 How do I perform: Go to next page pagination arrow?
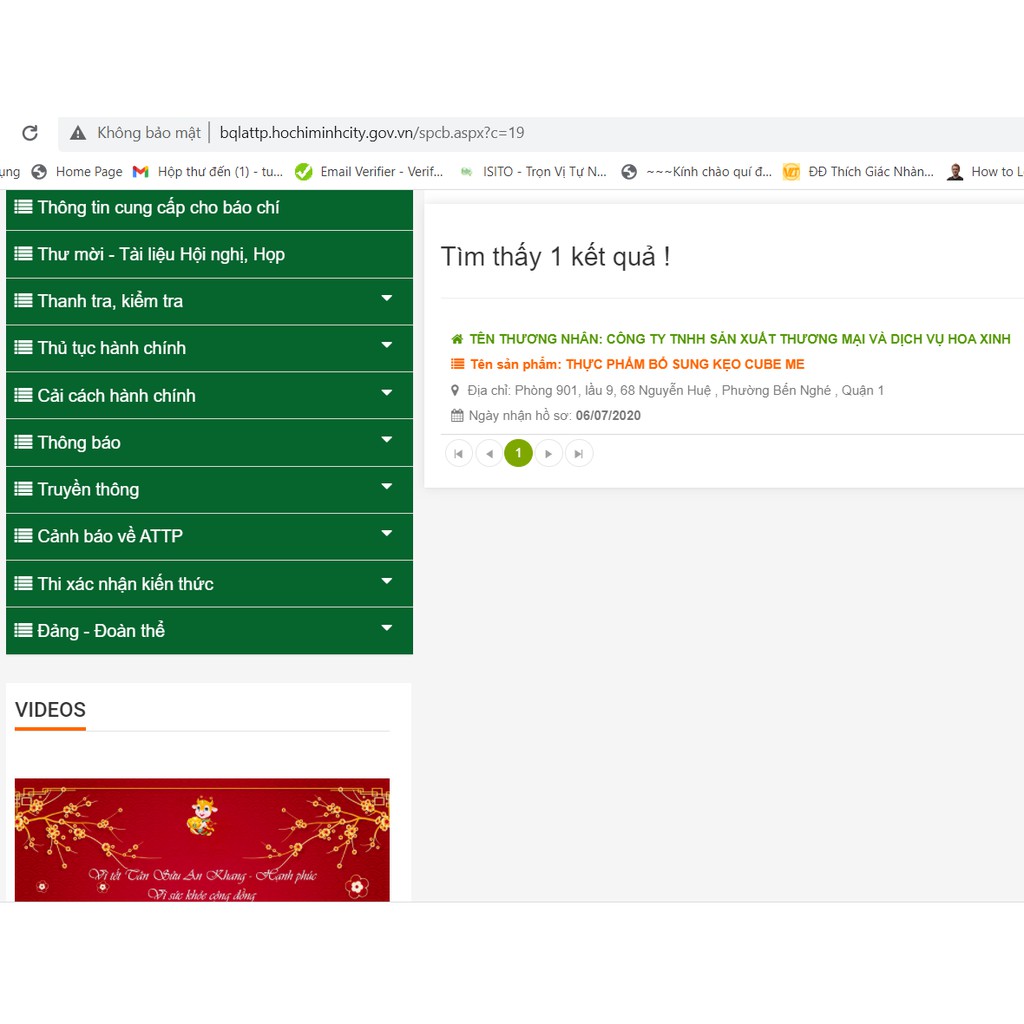[548, 454]
